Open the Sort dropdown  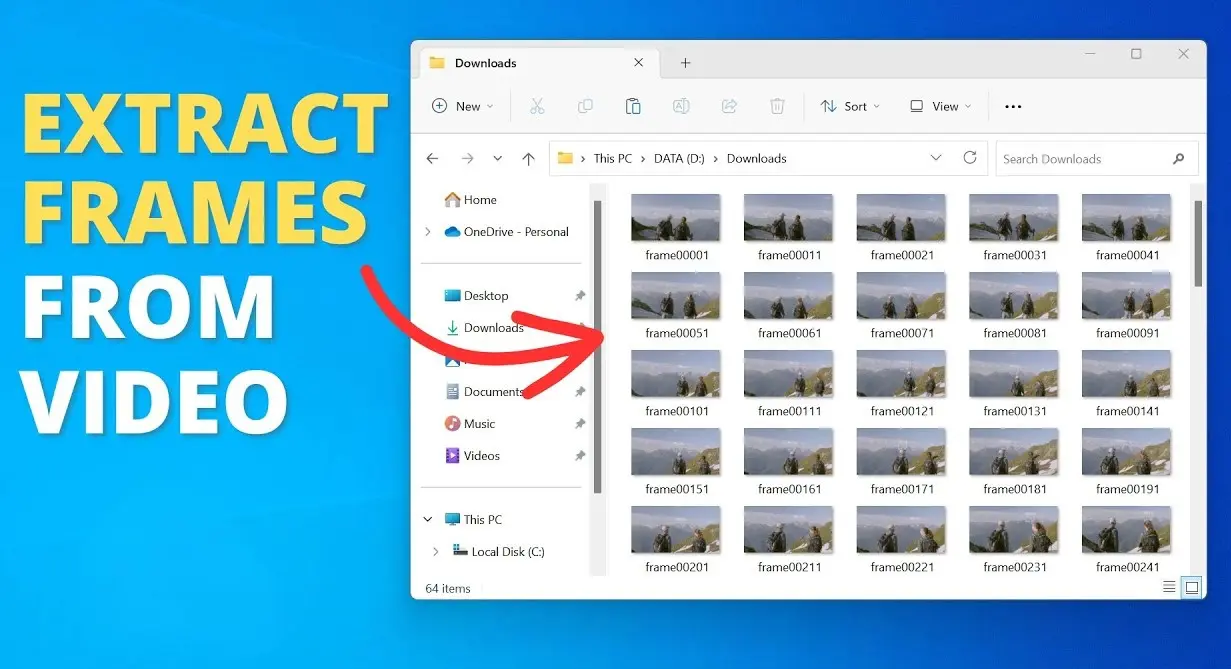click(850, 106)
